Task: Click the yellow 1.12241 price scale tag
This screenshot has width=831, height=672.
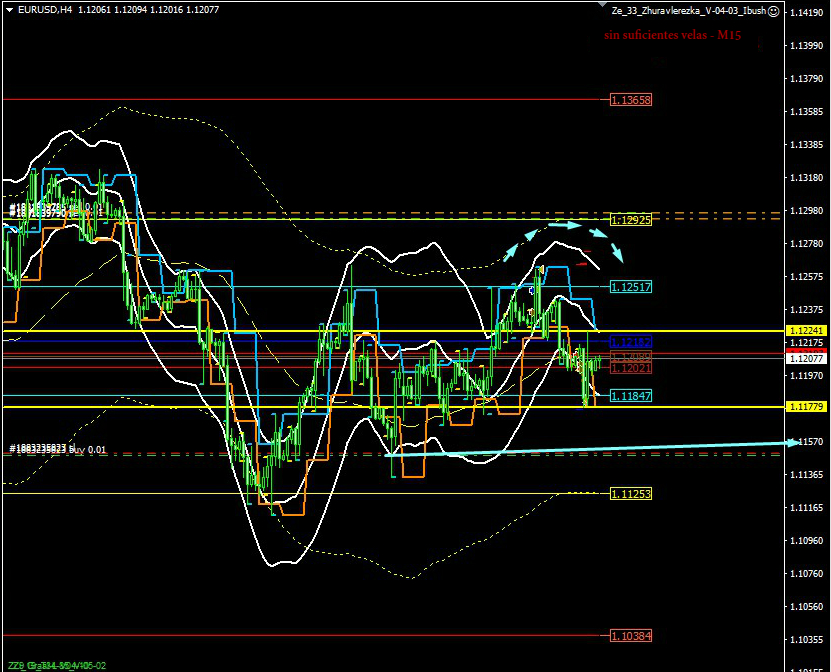Action: (x=806, y=330)
